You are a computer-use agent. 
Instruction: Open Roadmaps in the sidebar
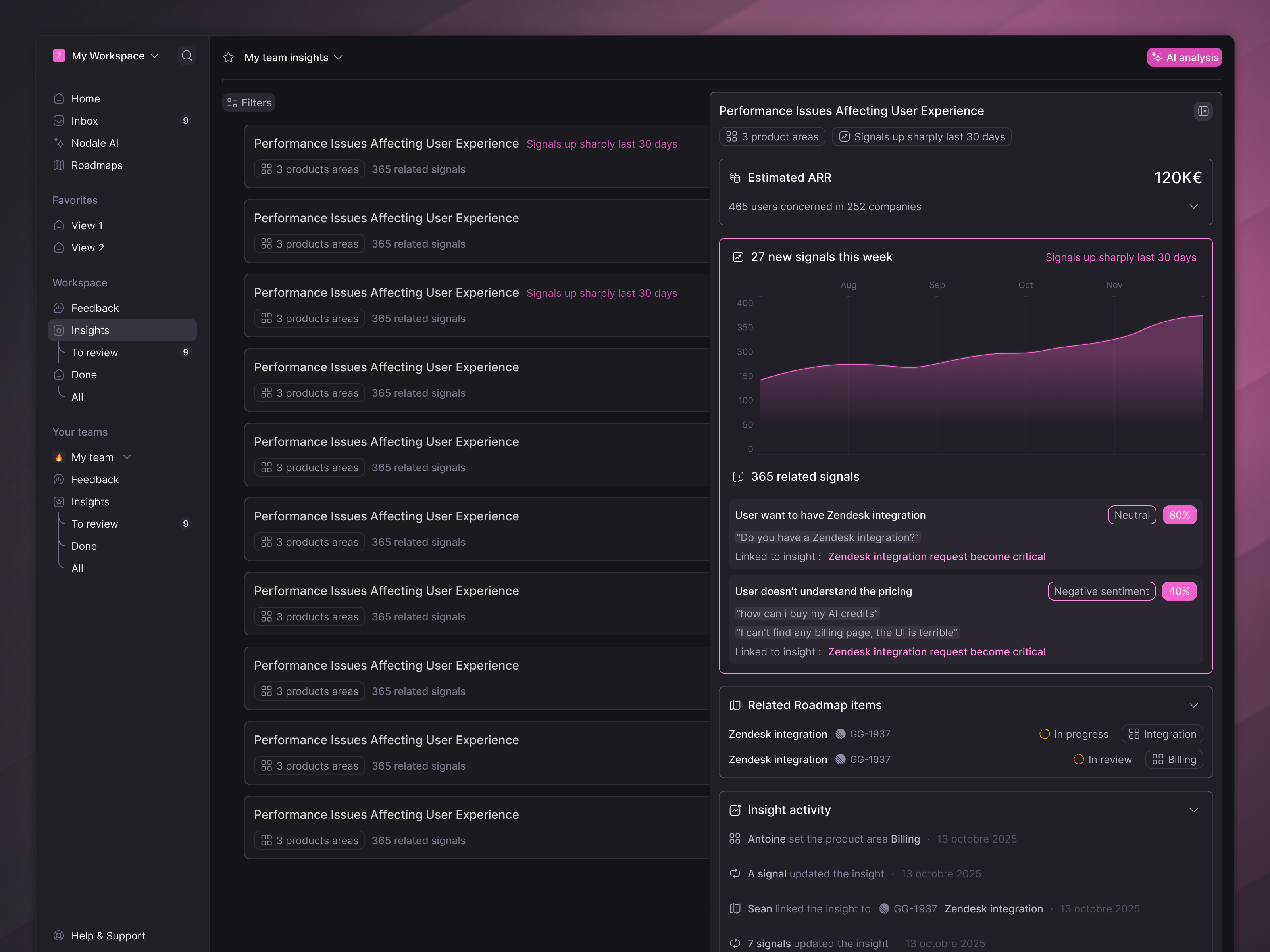[96, 165]
